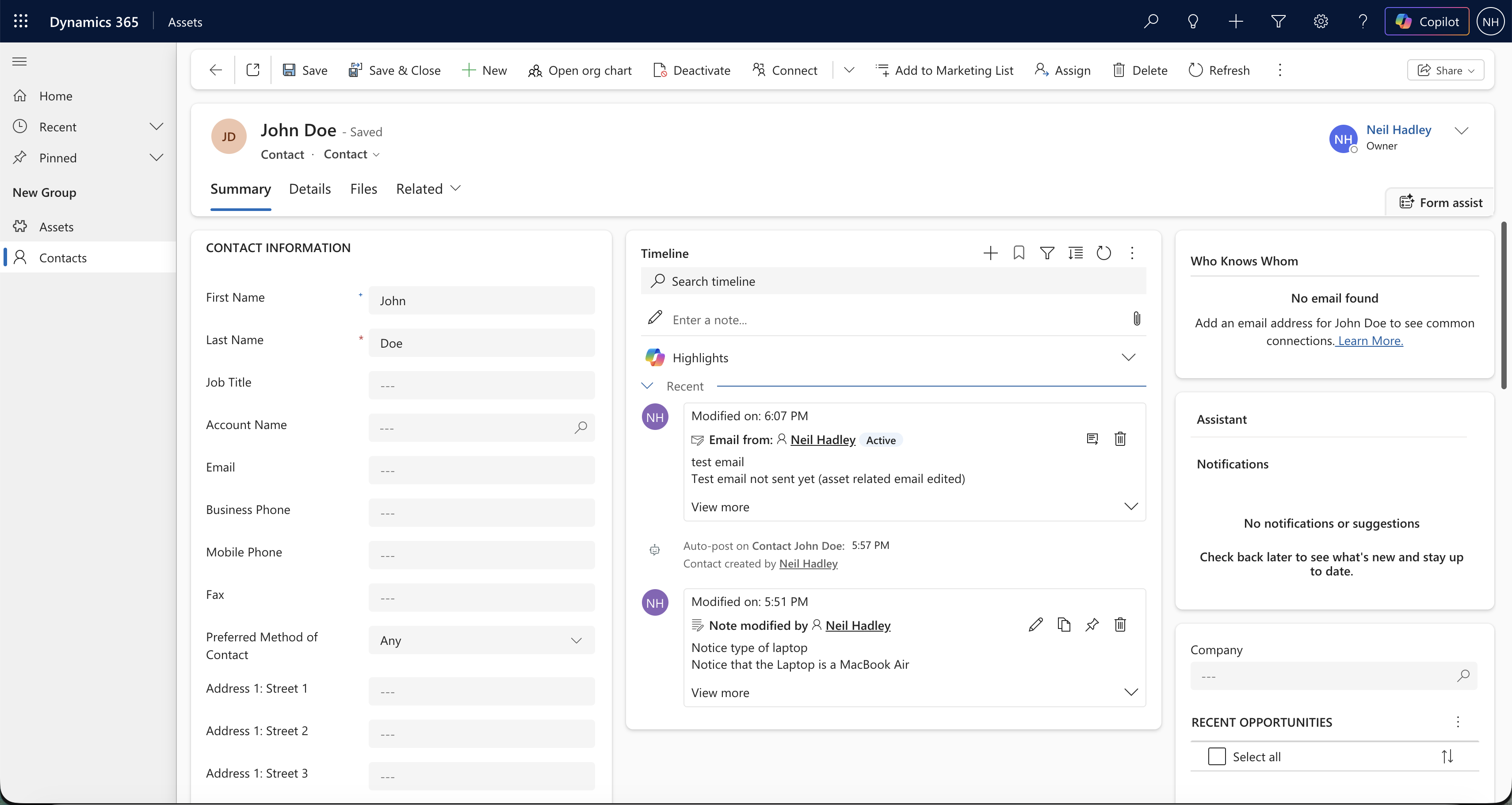Viewport: 1512px width, 805px height.
Task: Tick the Select all checkbox
Action: click(1217, 756)
